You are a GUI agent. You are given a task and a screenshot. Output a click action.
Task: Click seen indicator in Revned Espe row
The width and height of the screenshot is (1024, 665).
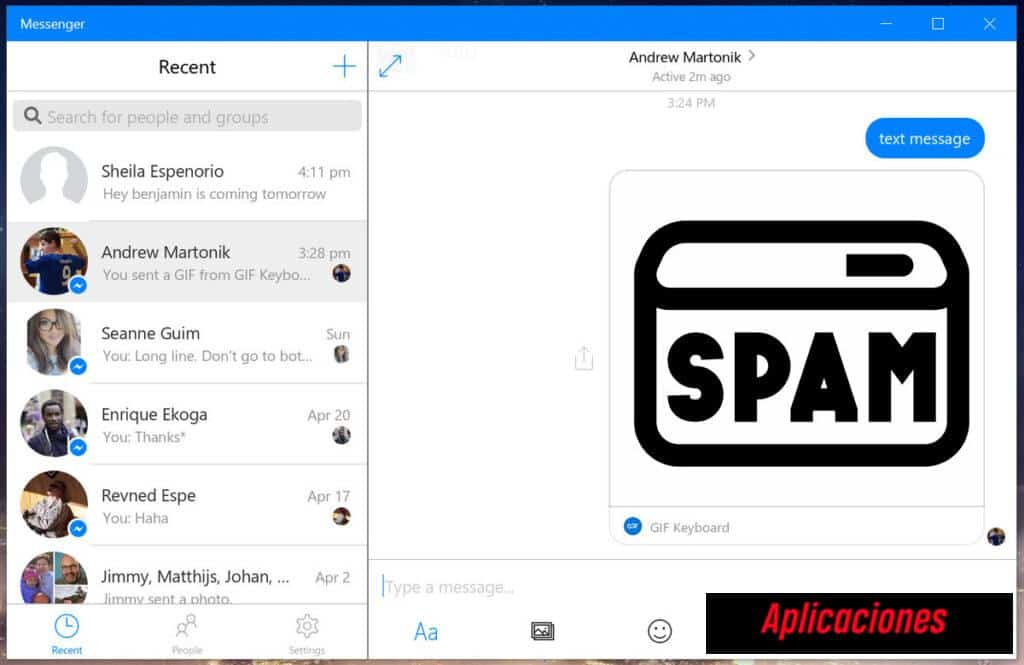(x=341, y=516)
